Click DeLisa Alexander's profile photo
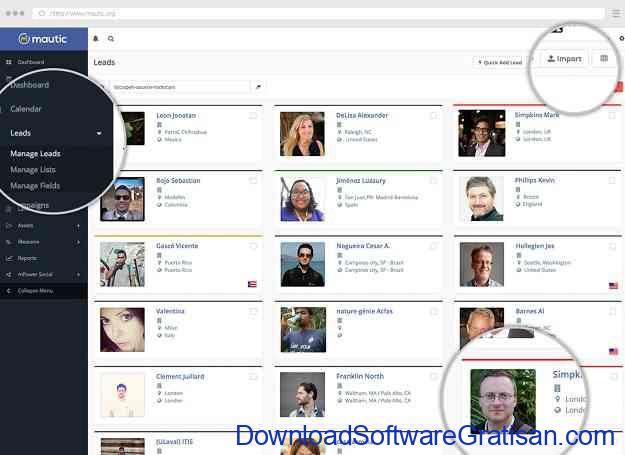This screenshot has height=455, width=625. click(x=302, y=133)
